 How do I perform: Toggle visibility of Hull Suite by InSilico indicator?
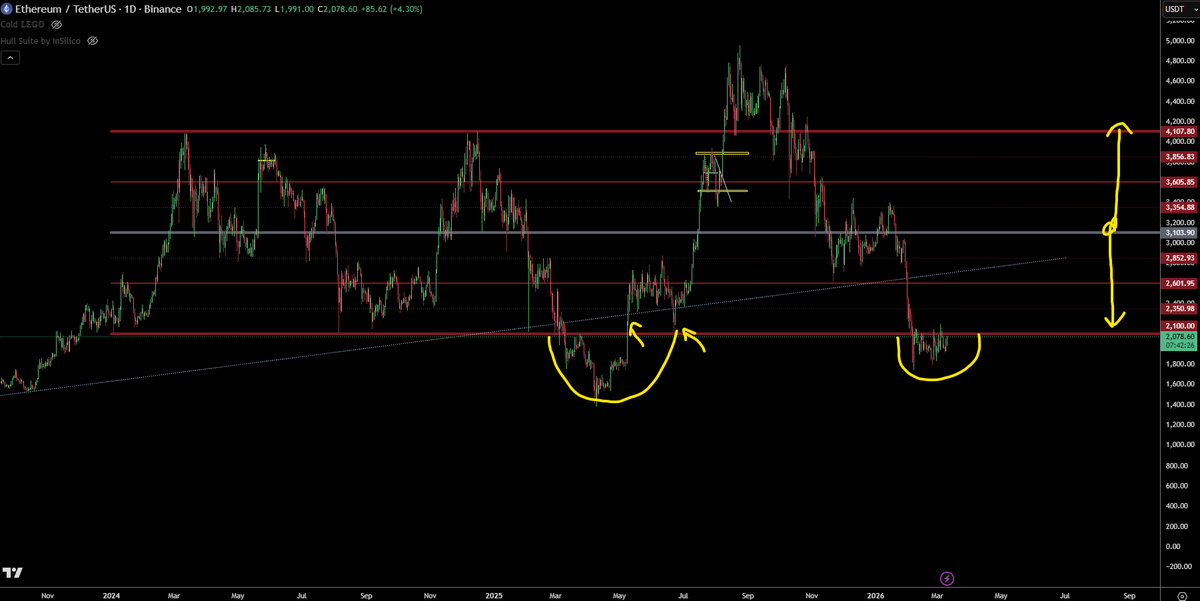[x=92, y=41]
